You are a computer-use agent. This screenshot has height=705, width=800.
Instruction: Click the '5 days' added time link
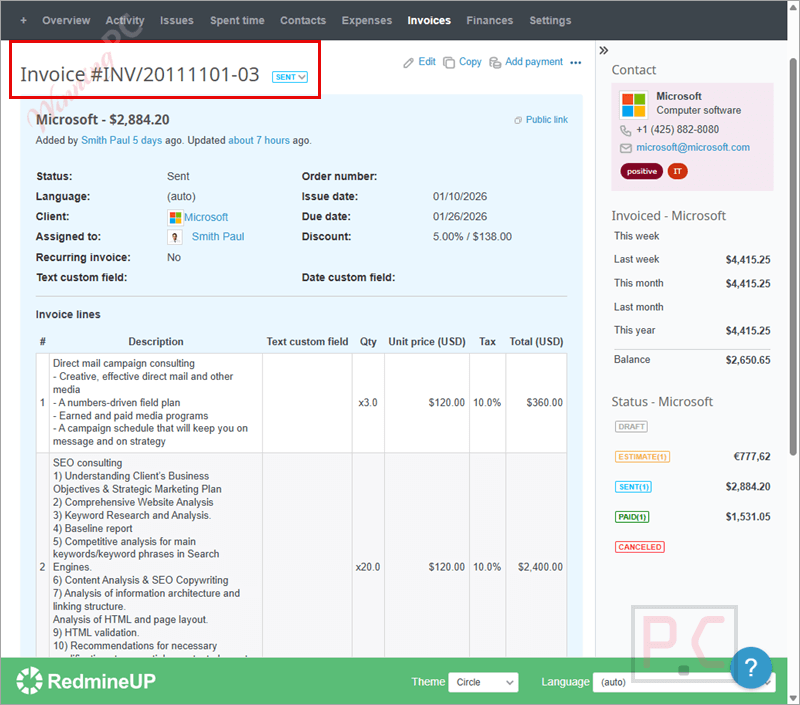(147, 140)
